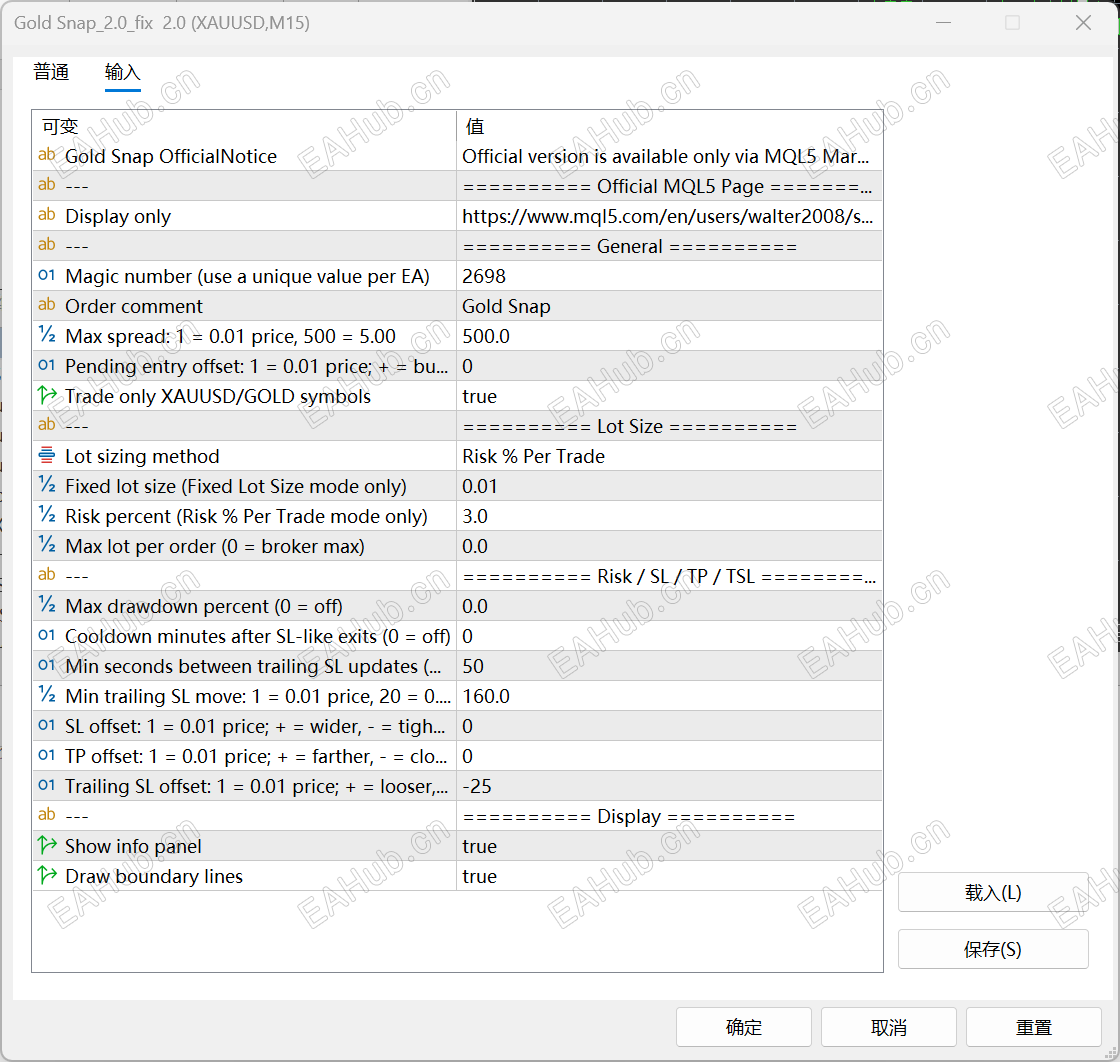Toggle the Trade only XAUUSD/GOLD symbols true value
This screenshot has width=1120, height=1062.
[669, 396]
